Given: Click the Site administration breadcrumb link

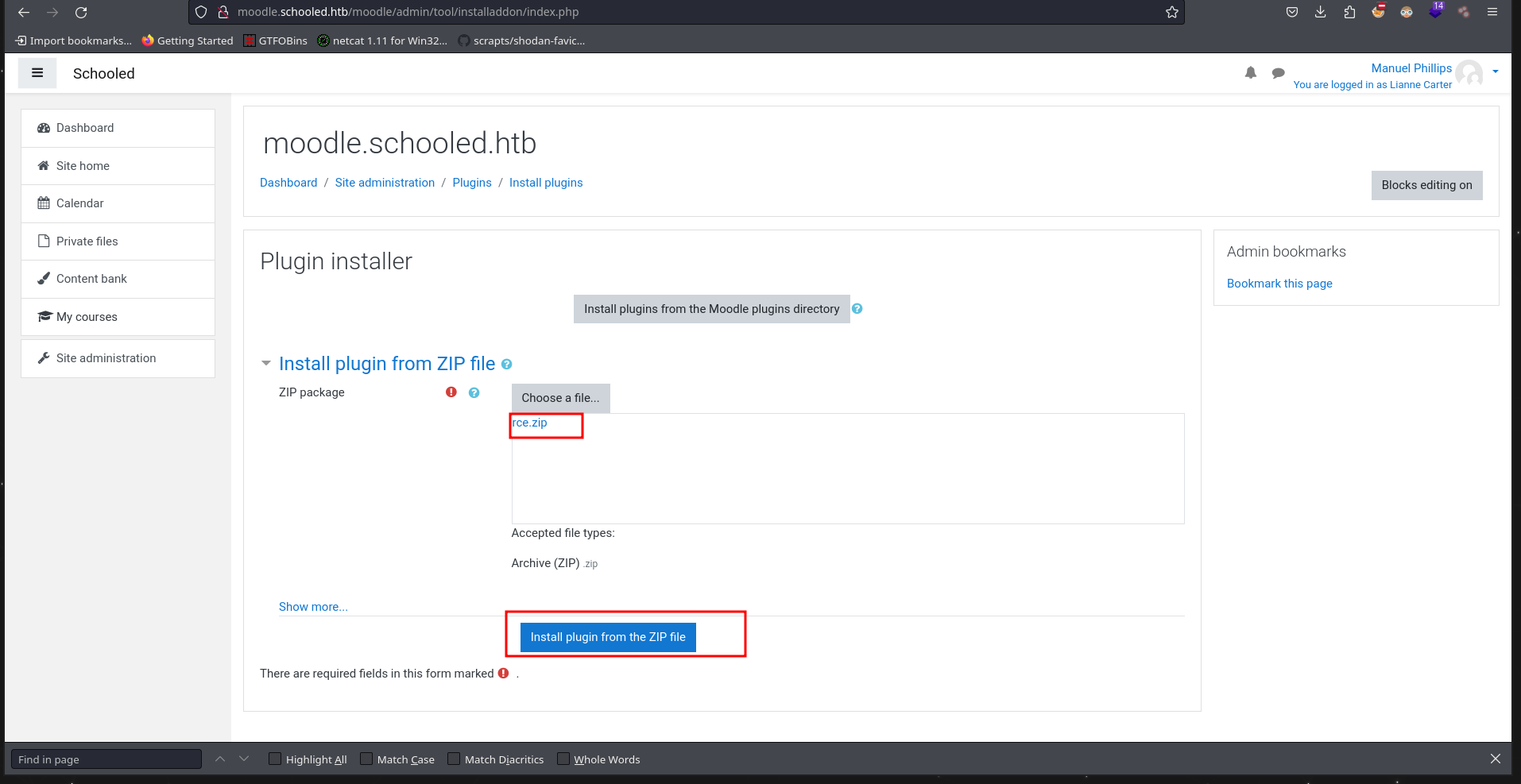Looking at the screenshot, I should coord(385,183).
